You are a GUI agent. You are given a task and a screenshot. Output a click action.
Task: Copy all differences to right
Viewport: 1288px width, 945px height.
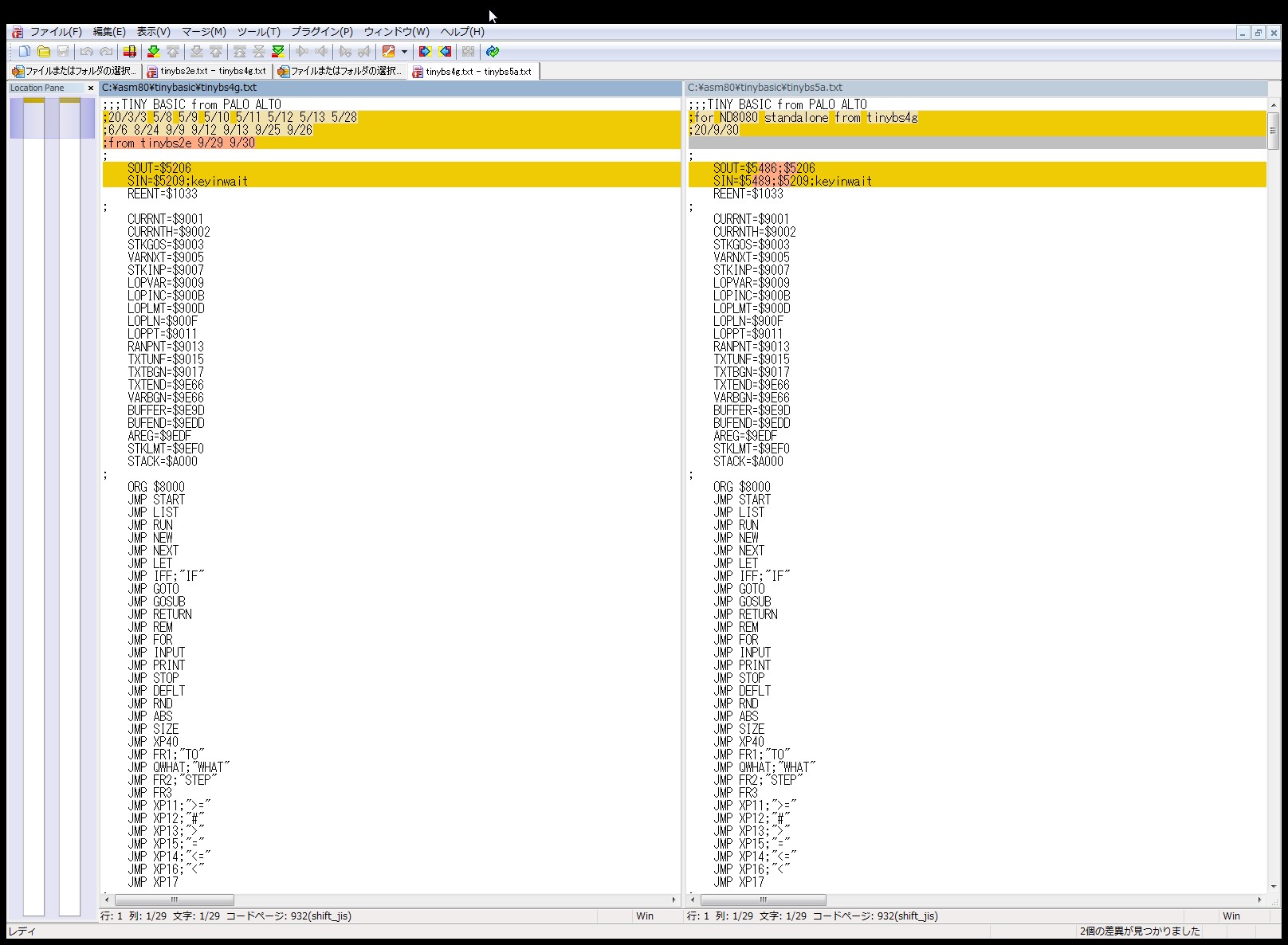[425, 52]
